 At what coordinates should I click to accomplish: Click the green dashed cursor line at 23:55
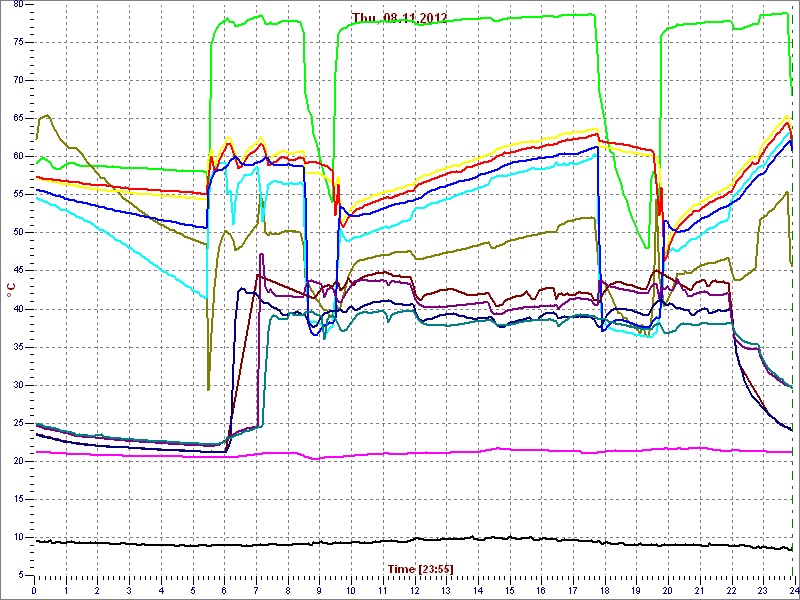click(792, 291)
